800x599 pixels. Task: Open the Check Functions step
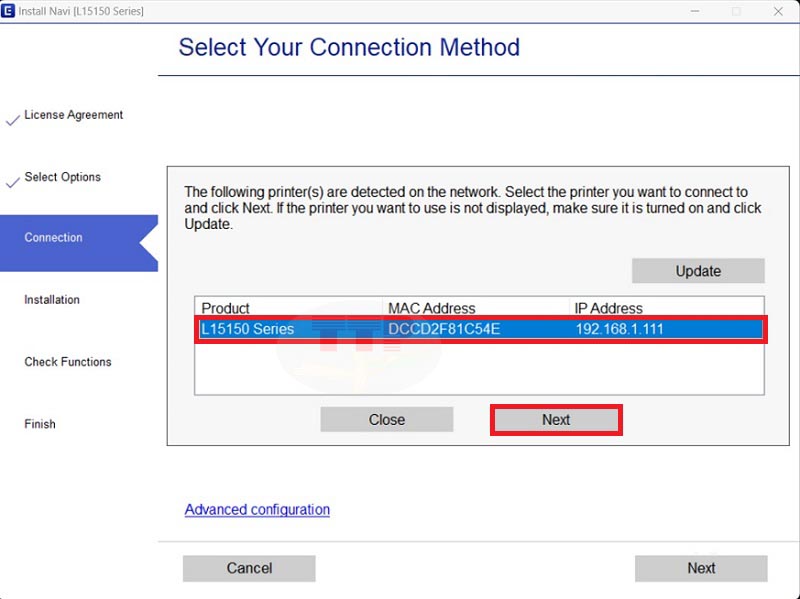68,362
